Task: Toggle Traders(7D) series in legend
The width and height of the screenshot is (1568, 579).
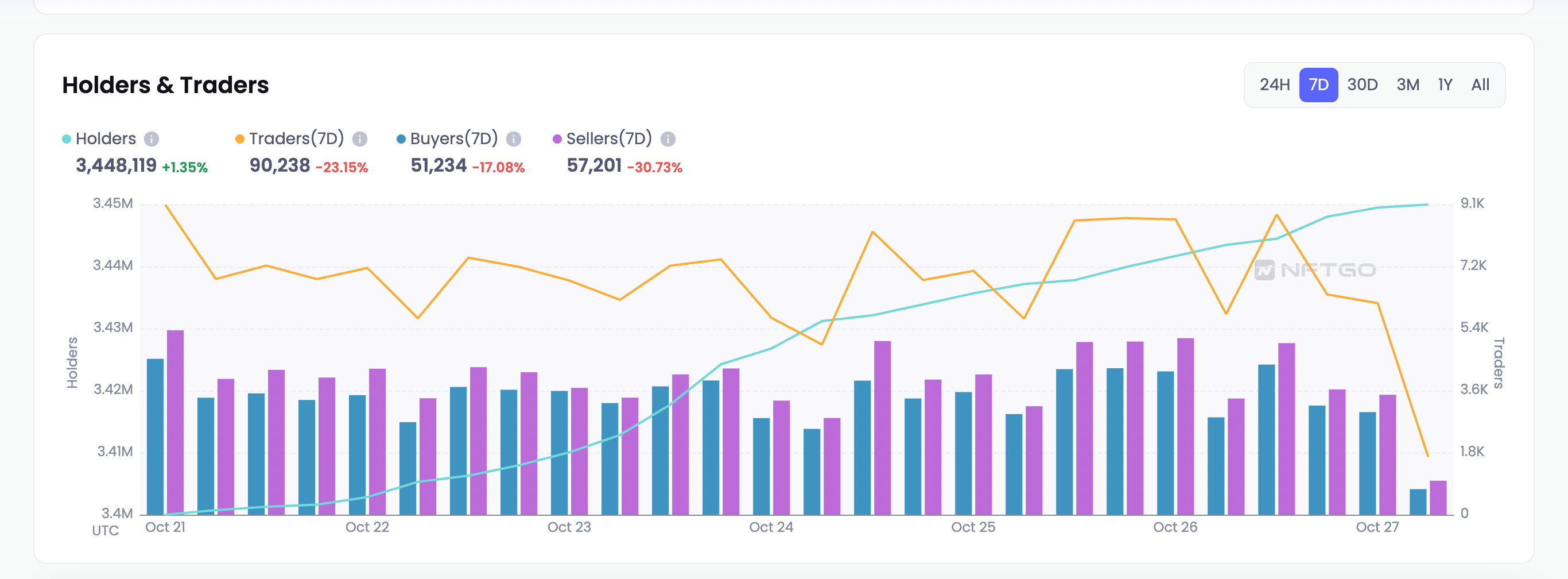Action: coord(296,138)
